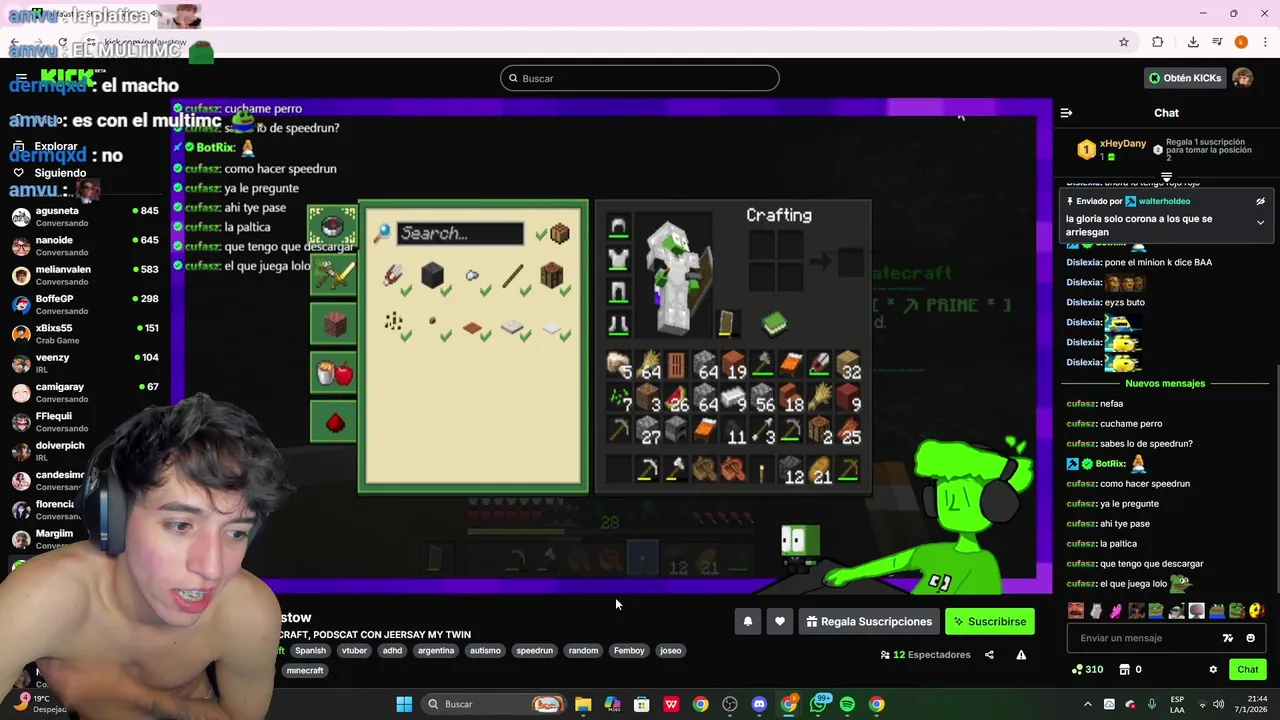
Task: Open File Explorer from taskbar
Action: tap(583, 704)
